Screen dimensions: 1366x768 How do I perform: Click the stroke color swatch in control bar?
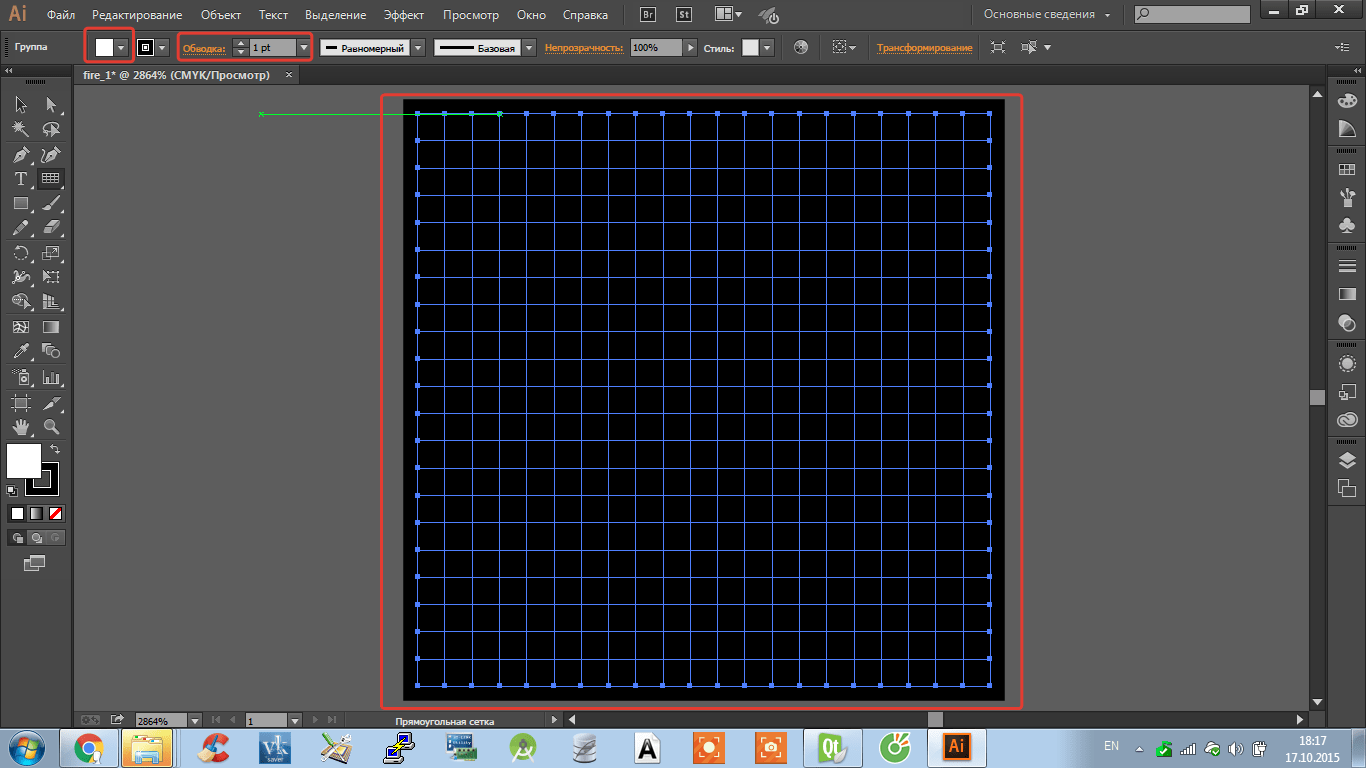[145, 47]
